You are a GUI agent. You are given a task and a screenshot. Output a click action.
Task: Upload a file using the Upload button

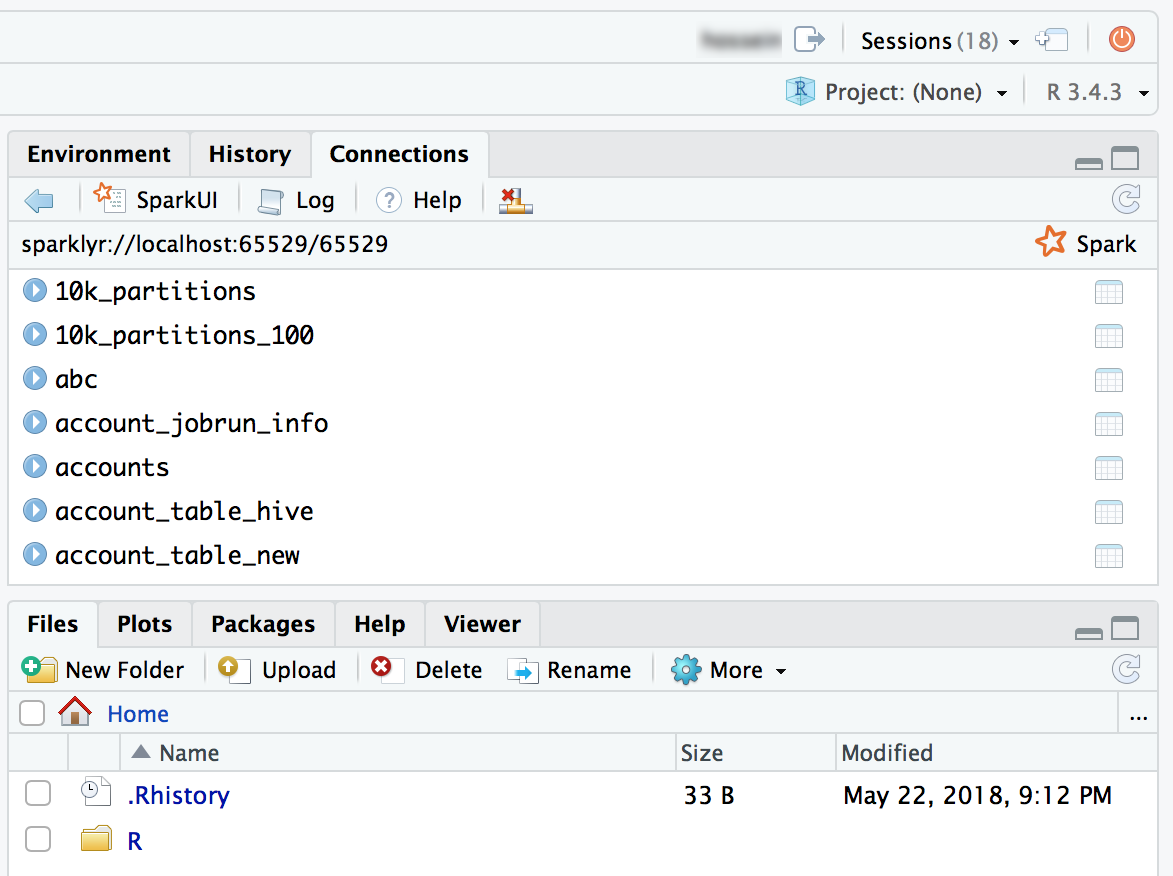pyautogui.click(x=277, y=669)
